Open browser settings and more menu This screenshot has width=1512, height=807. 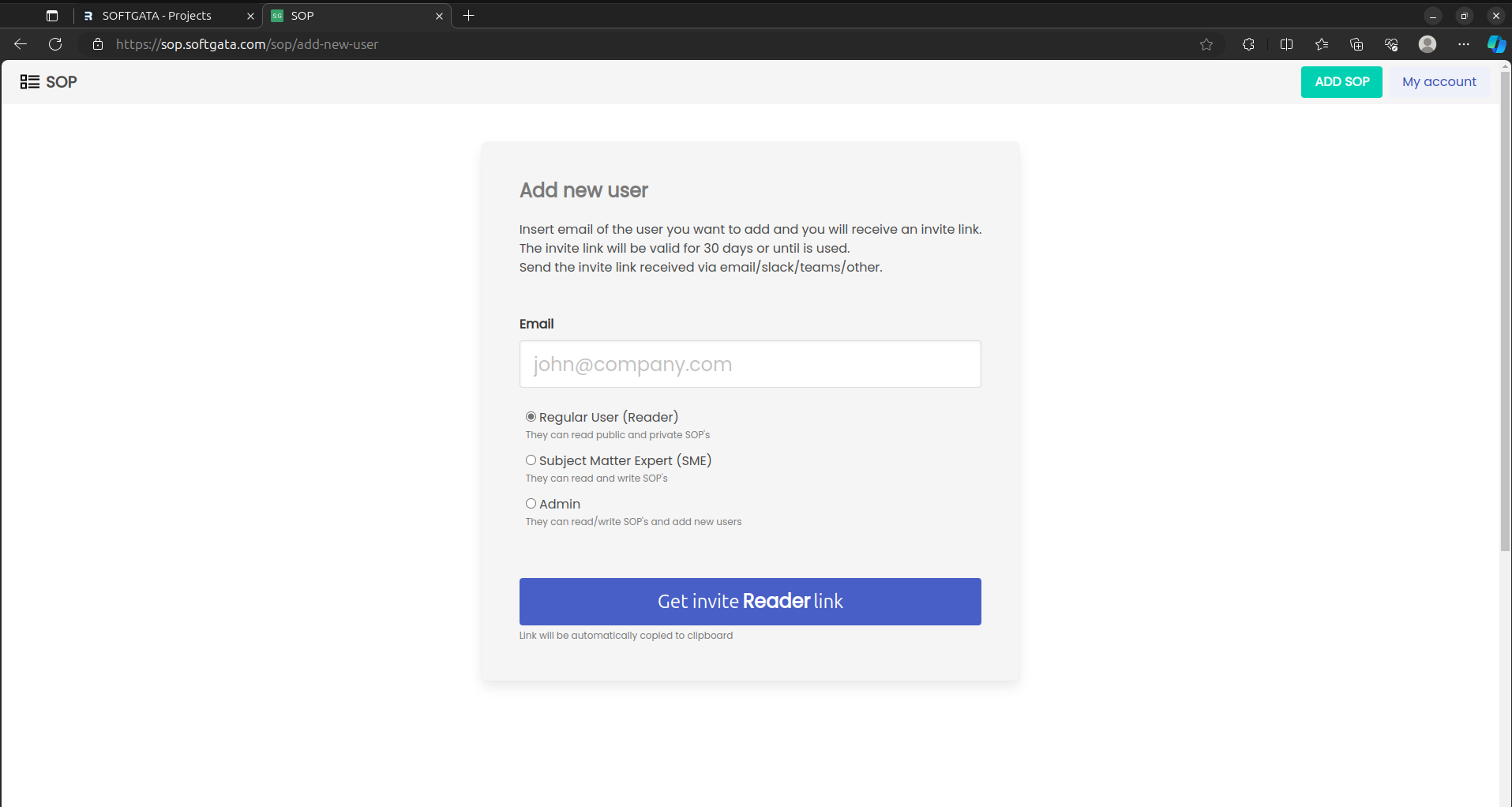tap(1463, 44)
